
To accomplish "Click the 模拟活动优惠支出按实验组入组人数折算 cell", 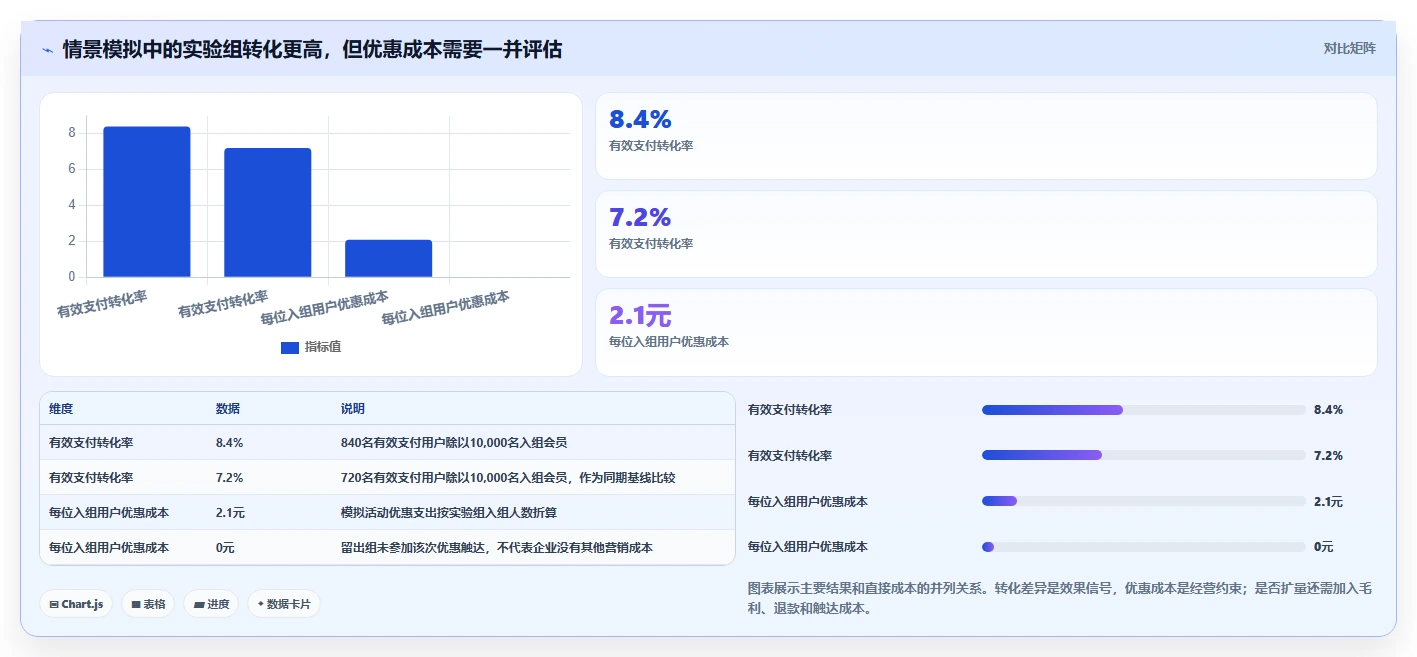I will click(449, 512).
